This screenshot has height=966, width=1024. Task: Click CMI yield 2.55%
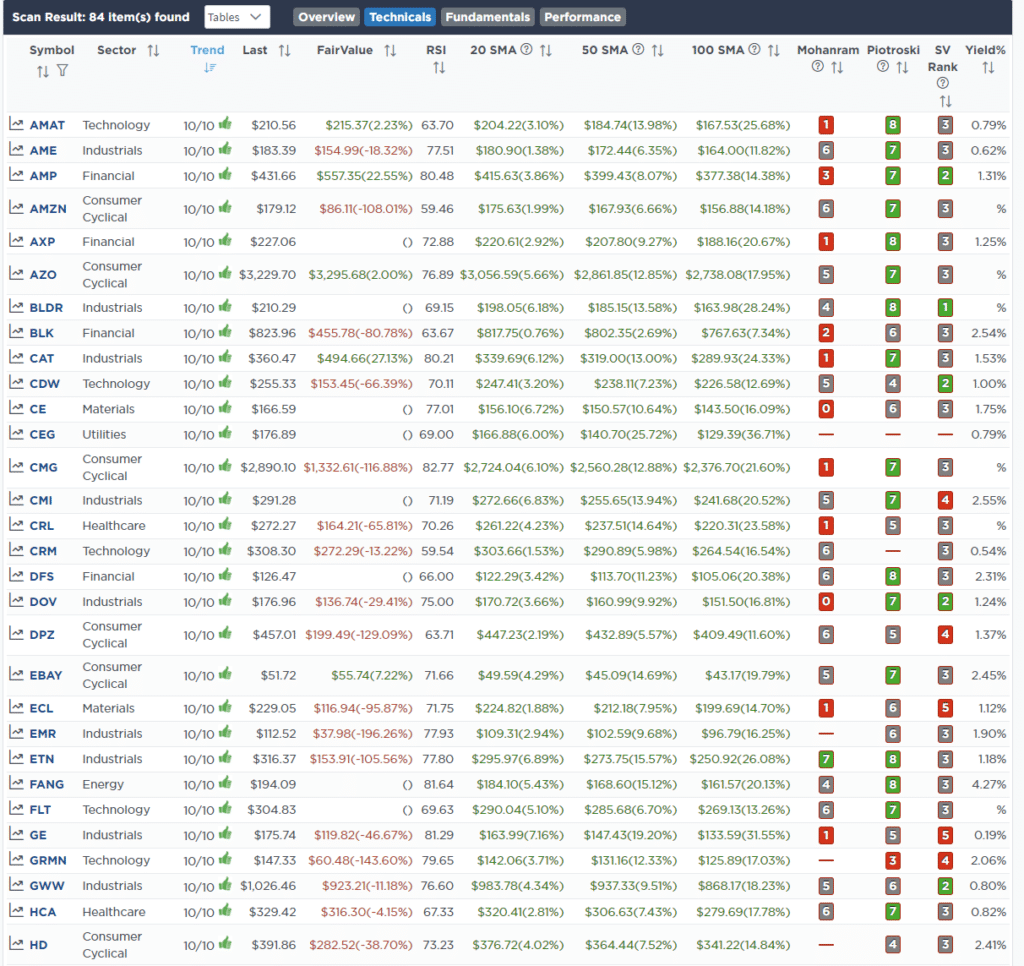989,501
